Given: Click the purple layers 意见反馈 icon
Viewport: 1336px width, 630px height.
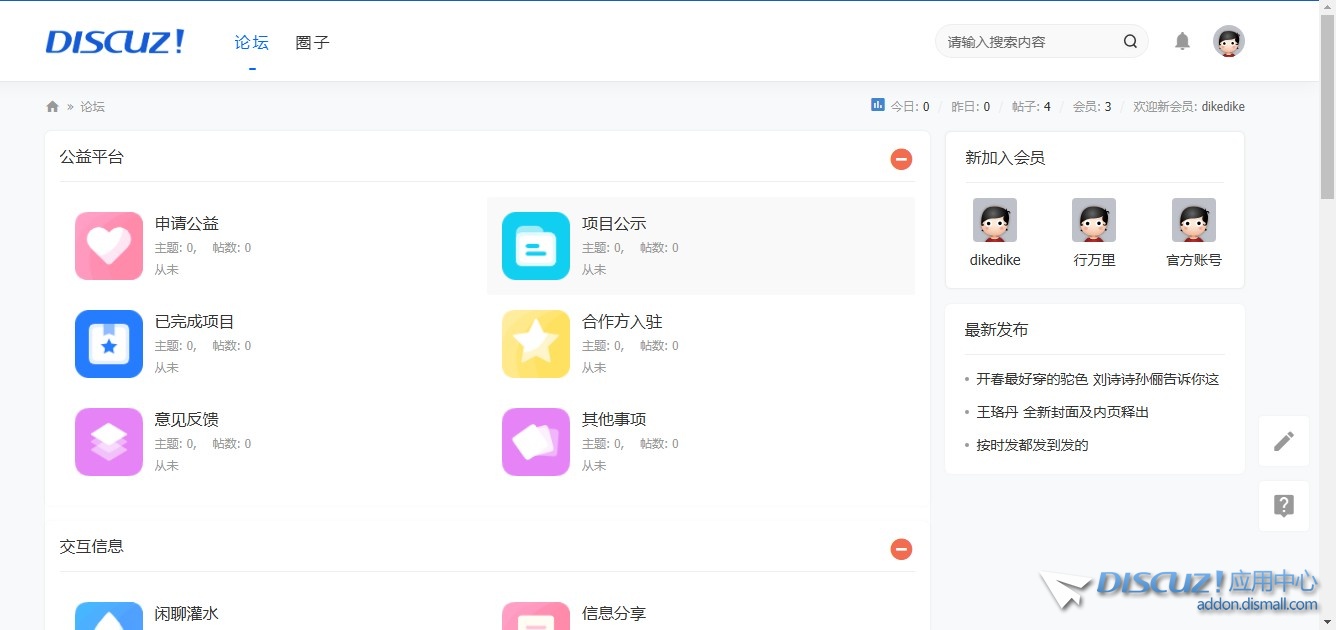Looking at the screenshot, I should coord(109,442).
